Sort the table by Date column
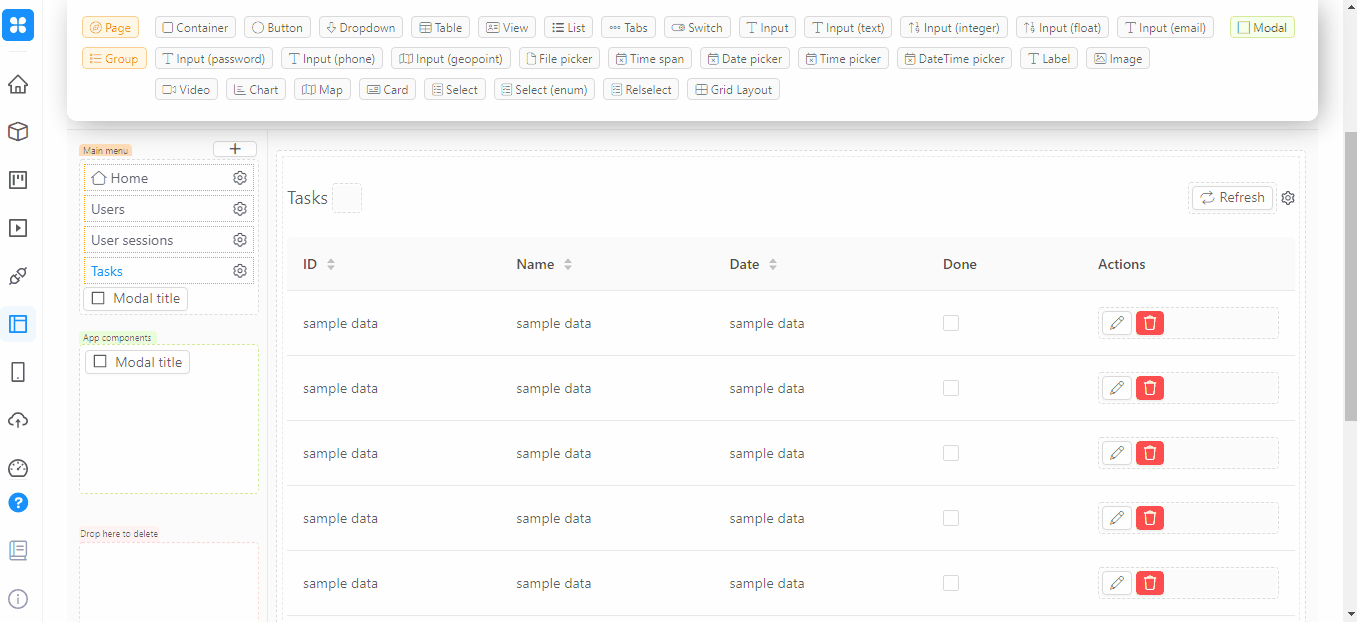Viewport: 1357px width, 622px height. coord(773,265)
